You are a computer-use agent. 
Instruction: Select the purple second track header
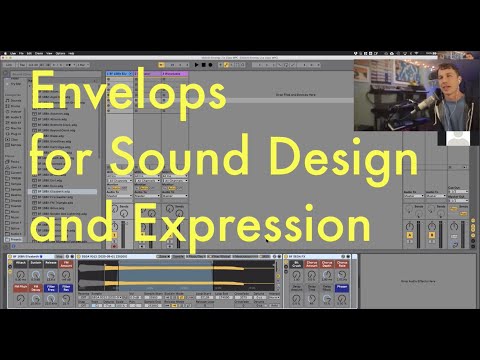[x=147, y=73]
